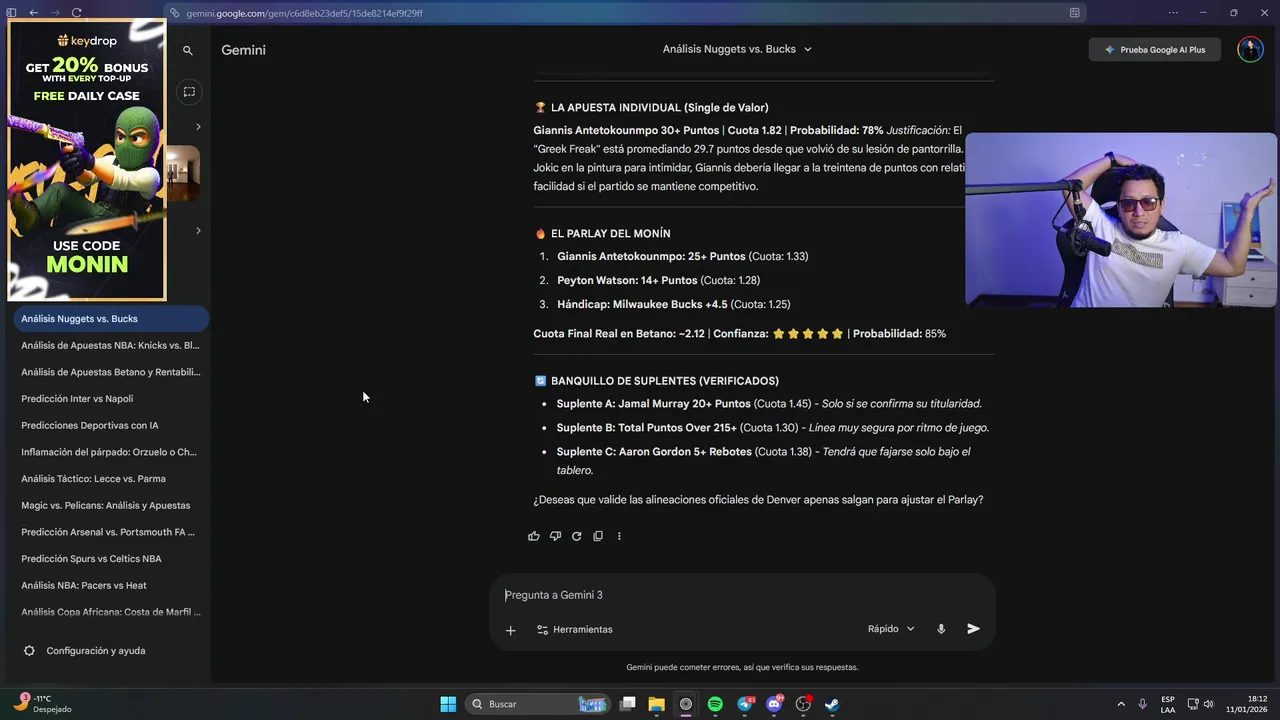
Task: Open the browser three-dot menu
Action: point(1174,13)
